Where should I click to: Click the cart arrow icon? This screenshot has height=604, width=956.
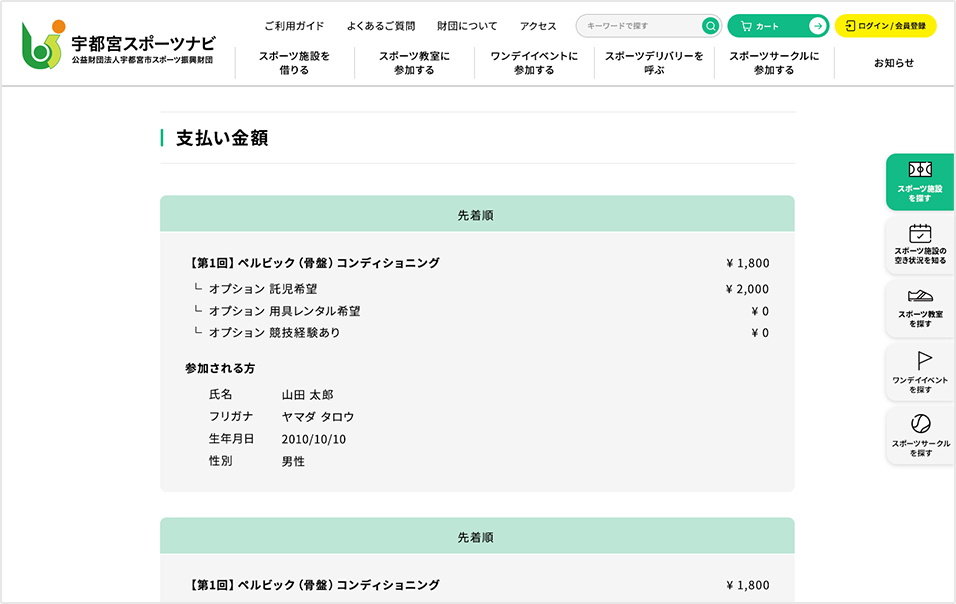[817, 26]
